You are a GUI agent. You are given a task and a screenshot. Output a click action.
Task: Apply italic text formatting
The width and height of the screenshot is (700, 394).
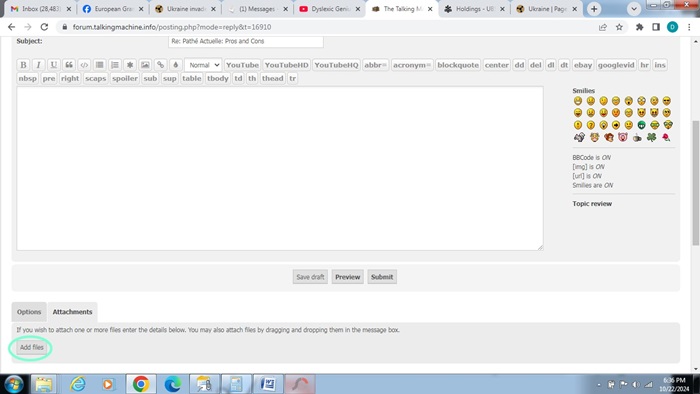tap(38, 65)
